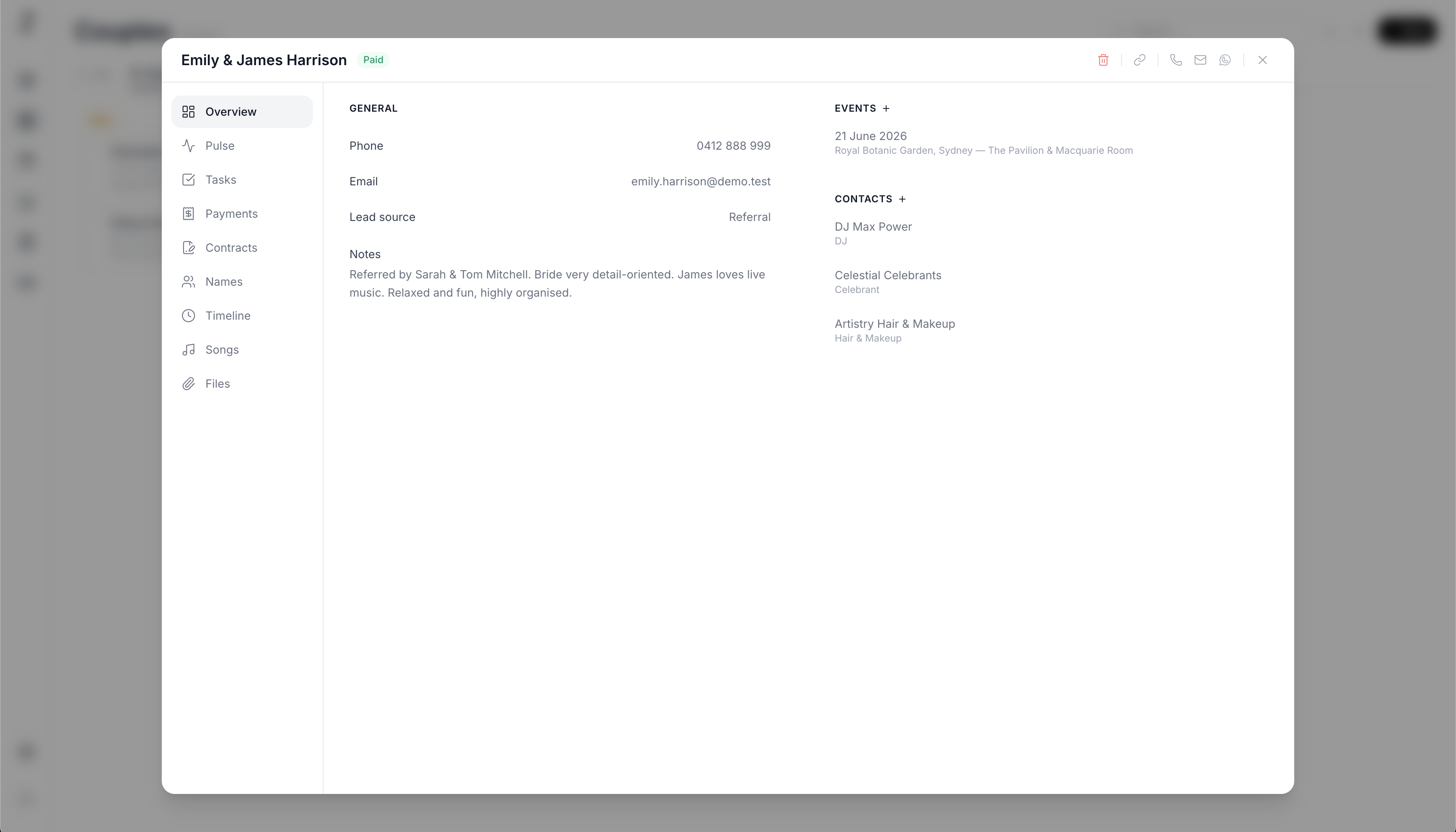The height and width of the screenshot is (832, 1456).
Task: Click the Pulse activity icon
Action: (x=188, y=146)
